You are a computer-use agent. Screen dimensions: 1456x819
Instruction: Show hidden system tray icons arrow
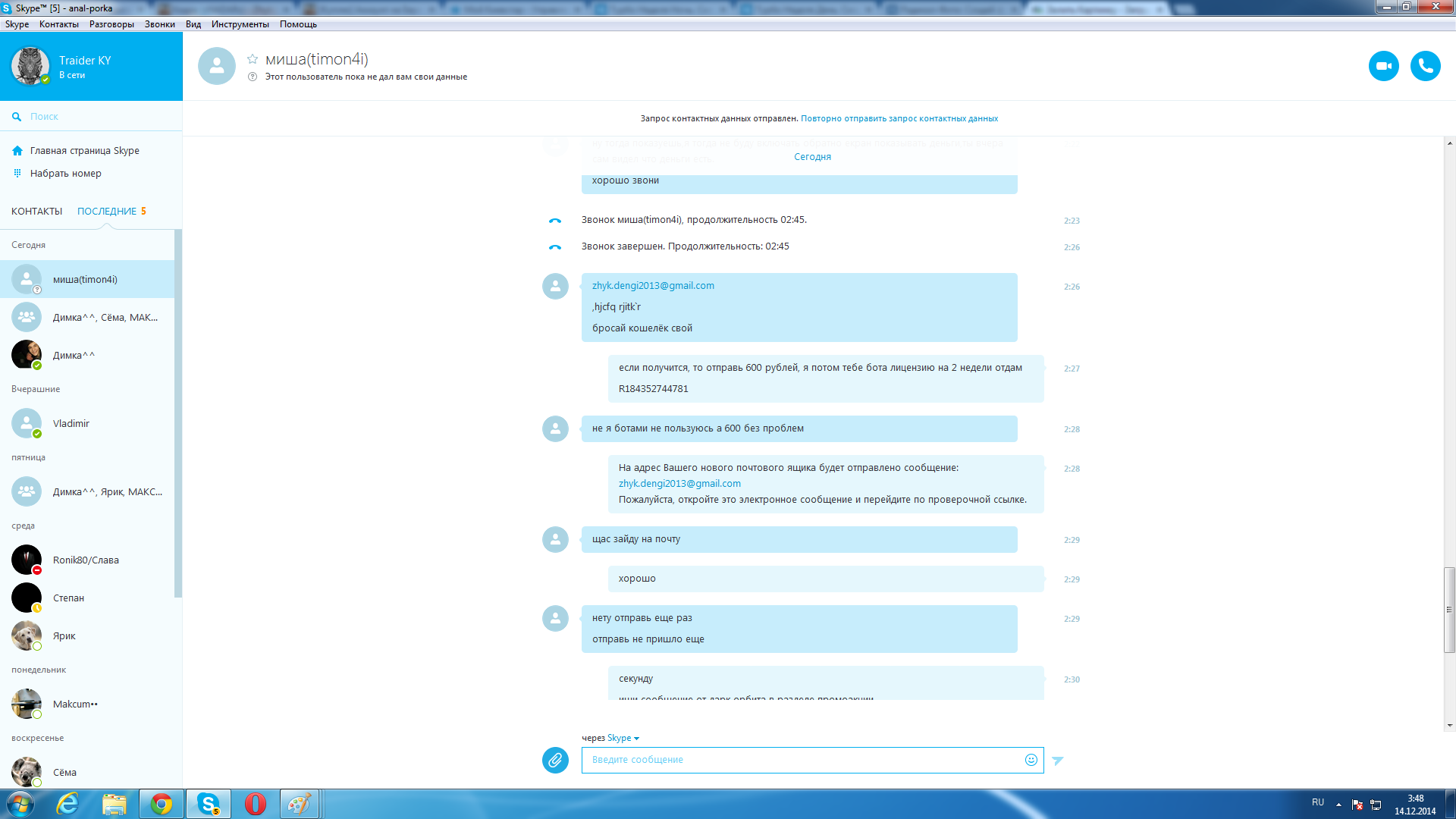(1338, 804)
